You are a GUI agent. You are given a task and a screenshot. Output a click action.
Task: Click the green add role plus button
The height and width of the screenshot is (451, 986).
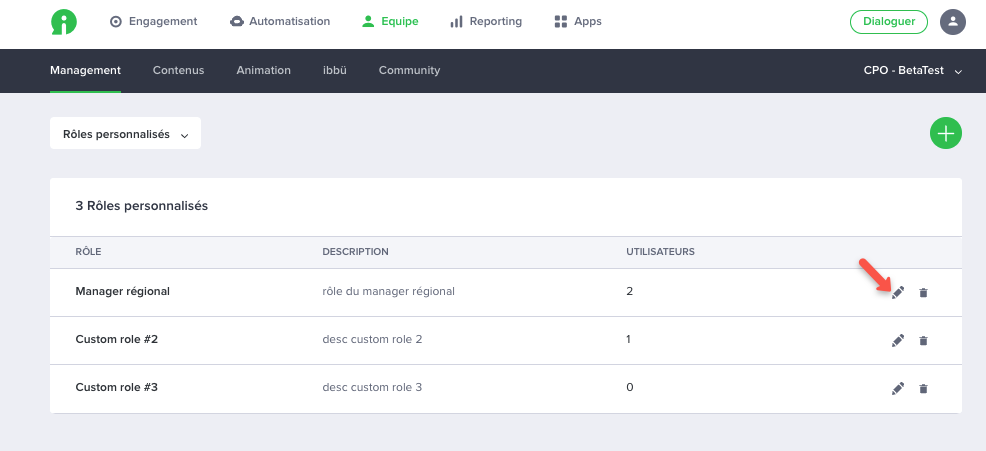945,133
